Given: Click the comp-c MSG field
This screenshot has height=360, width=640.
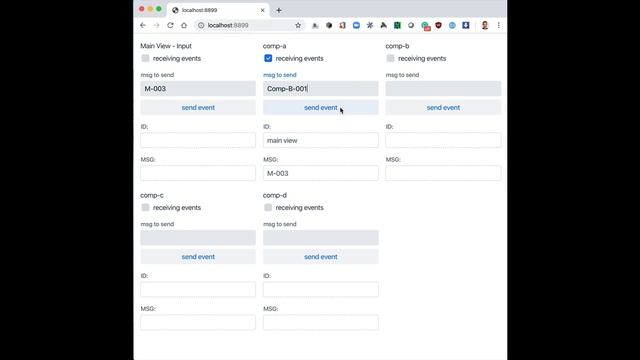Looking at the screenshot, I should [x=198, y=322].
